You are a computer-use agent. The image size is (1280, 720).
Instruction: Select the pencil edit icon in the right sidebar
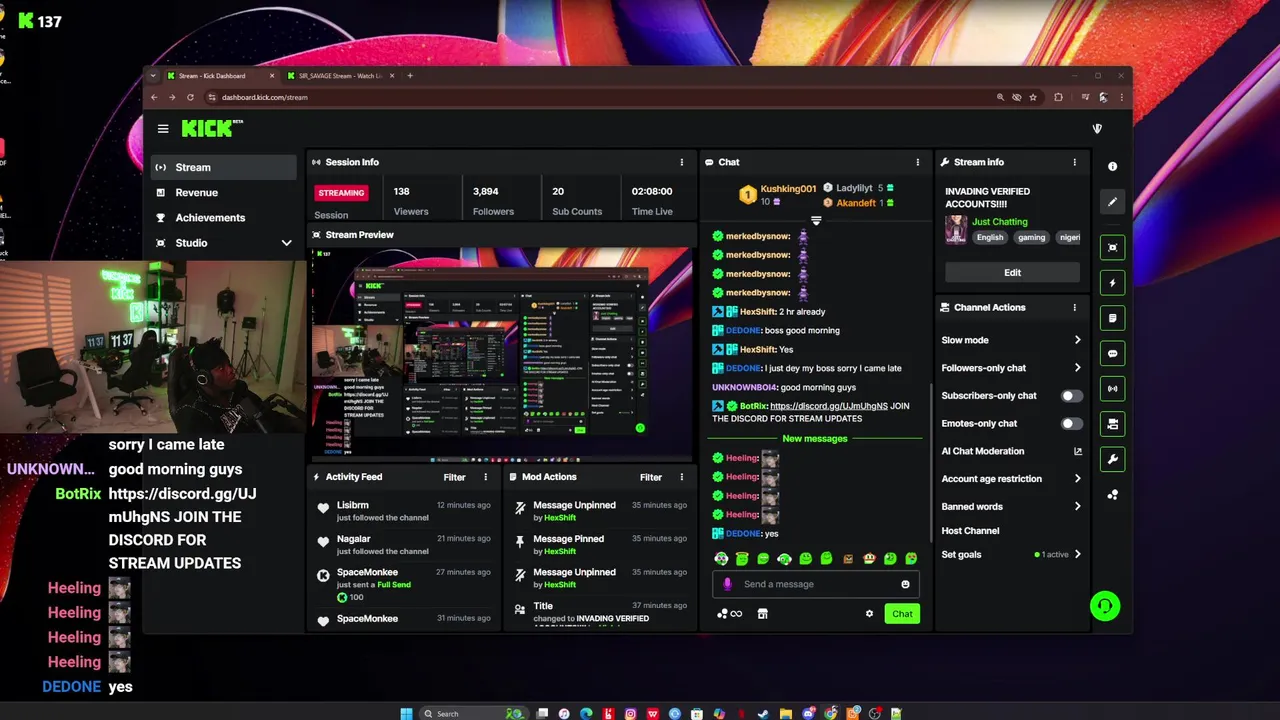tap(1112, 202)
